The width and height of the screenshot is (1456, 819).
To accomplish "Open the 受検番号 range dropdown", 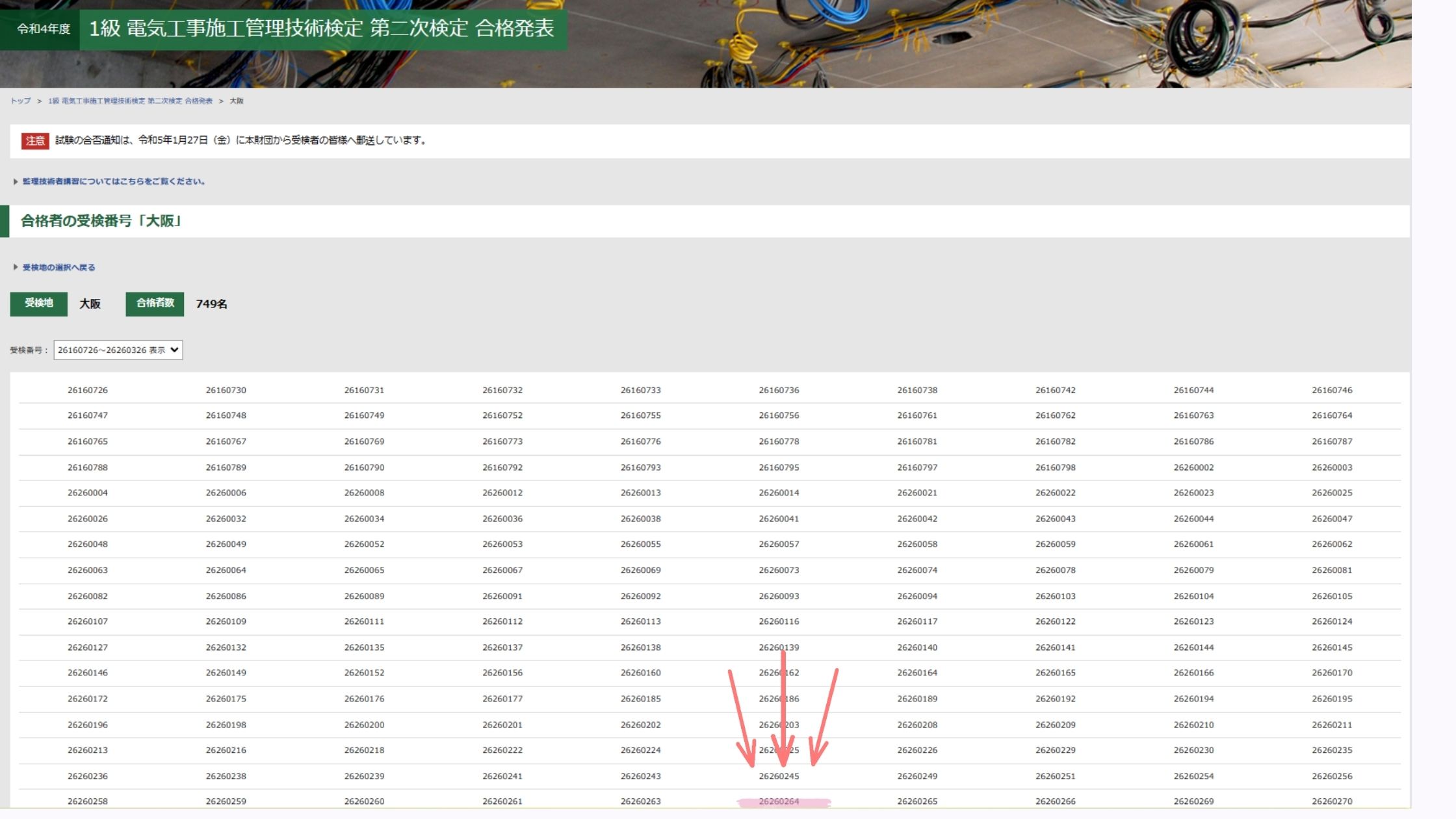I will click(118, 350).
